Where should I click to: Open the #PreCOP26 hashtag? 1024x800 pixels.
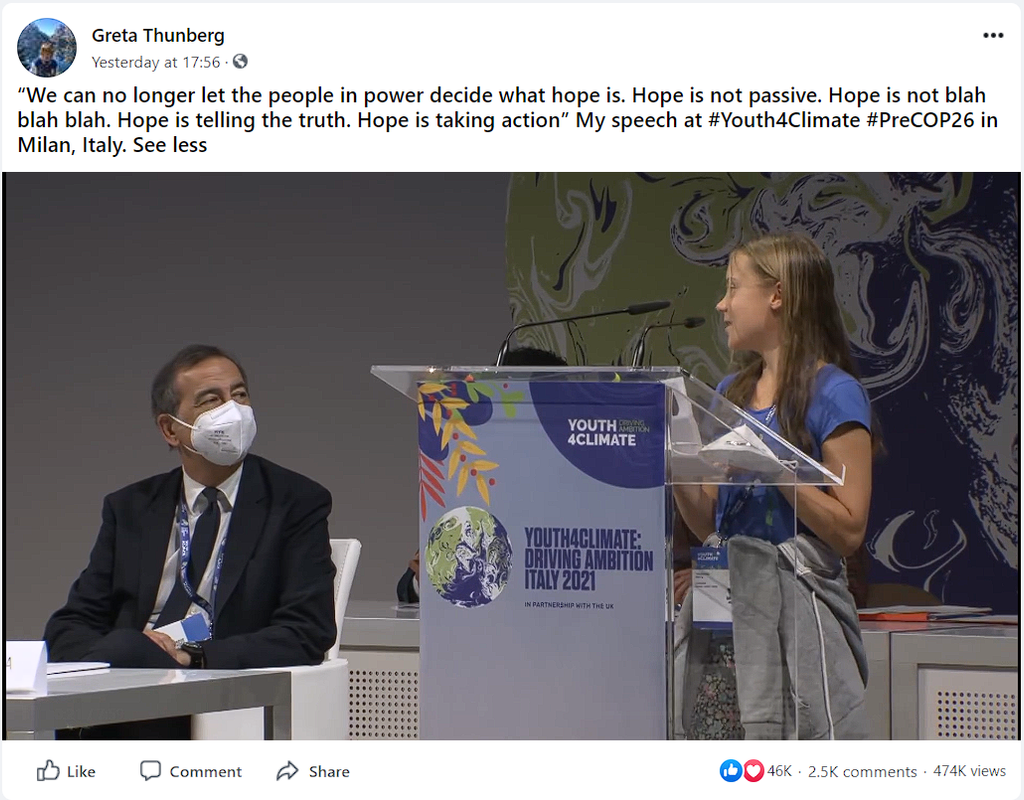tap(921, 120)
